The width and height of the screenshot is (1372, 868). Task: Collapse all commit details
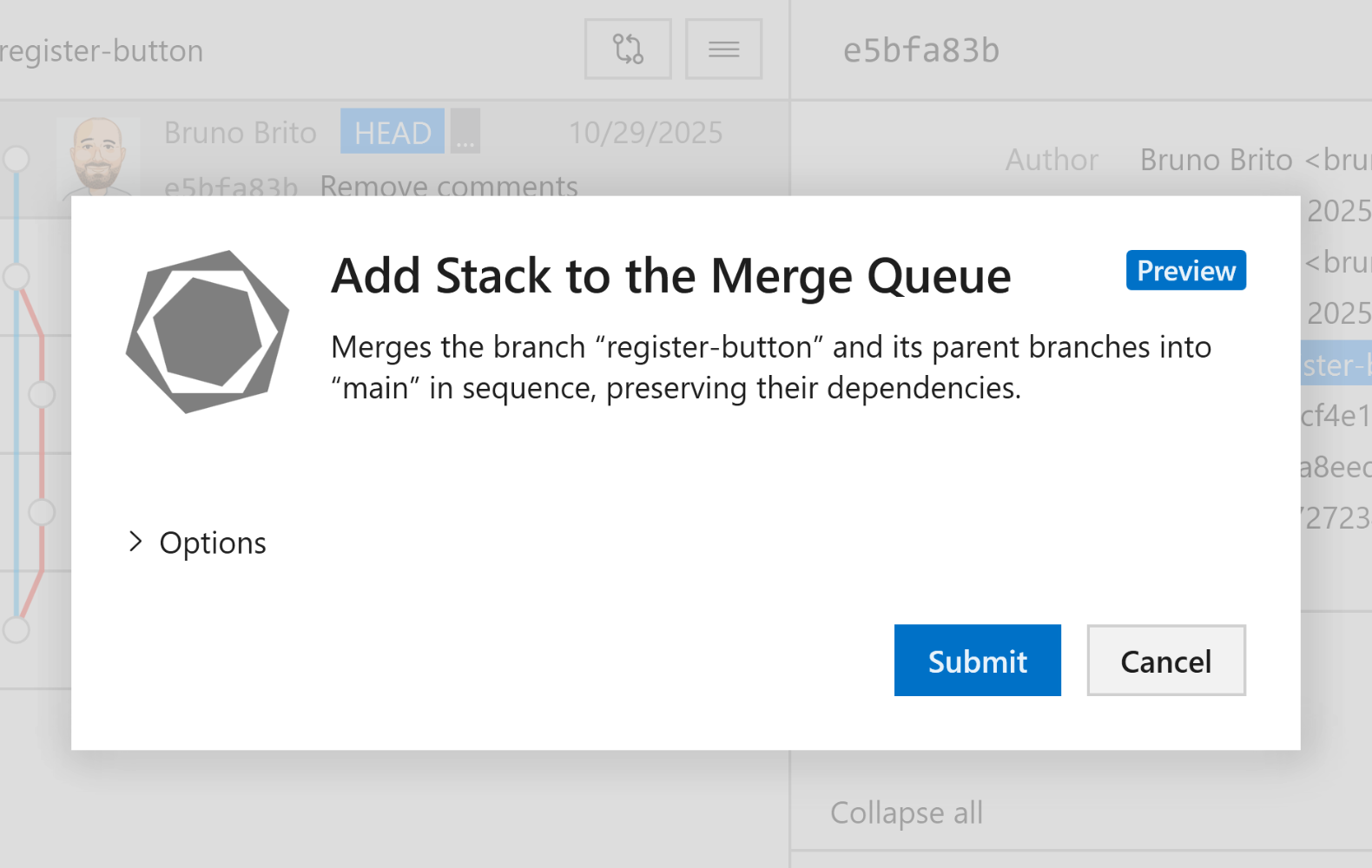pos(907,813)
